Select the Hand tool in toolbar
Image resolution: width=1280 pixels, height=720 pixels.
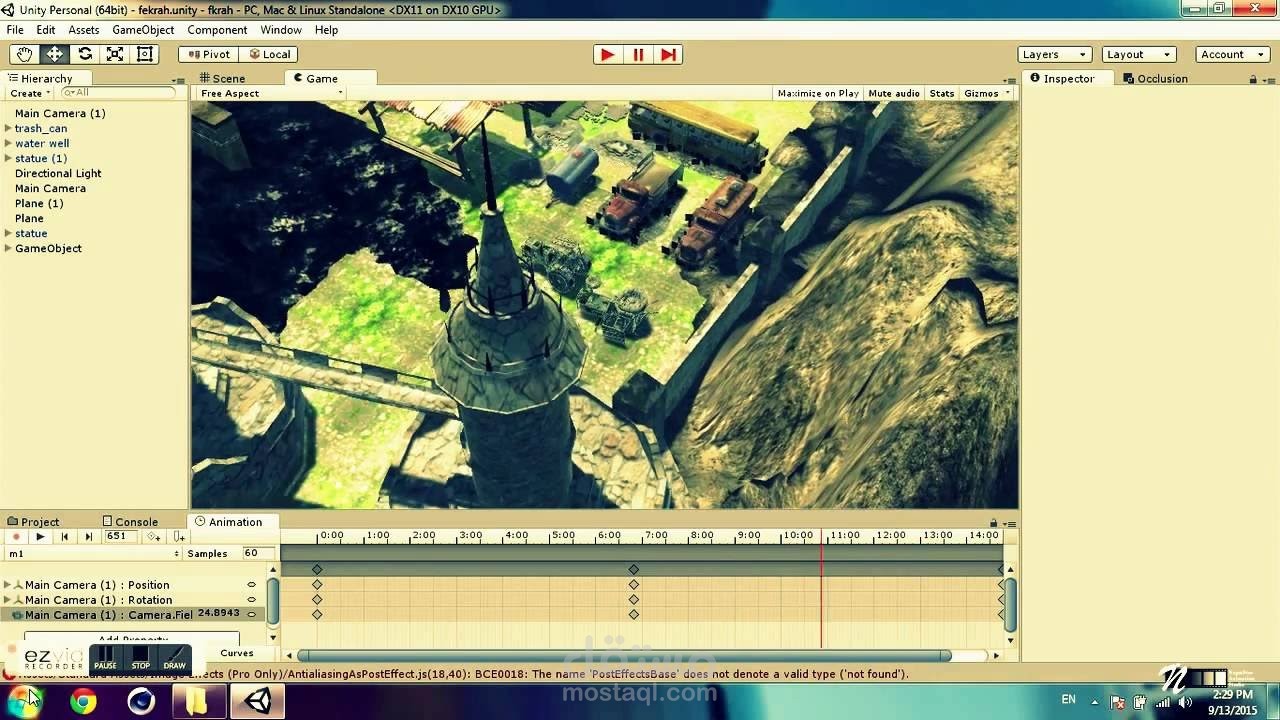24,54
